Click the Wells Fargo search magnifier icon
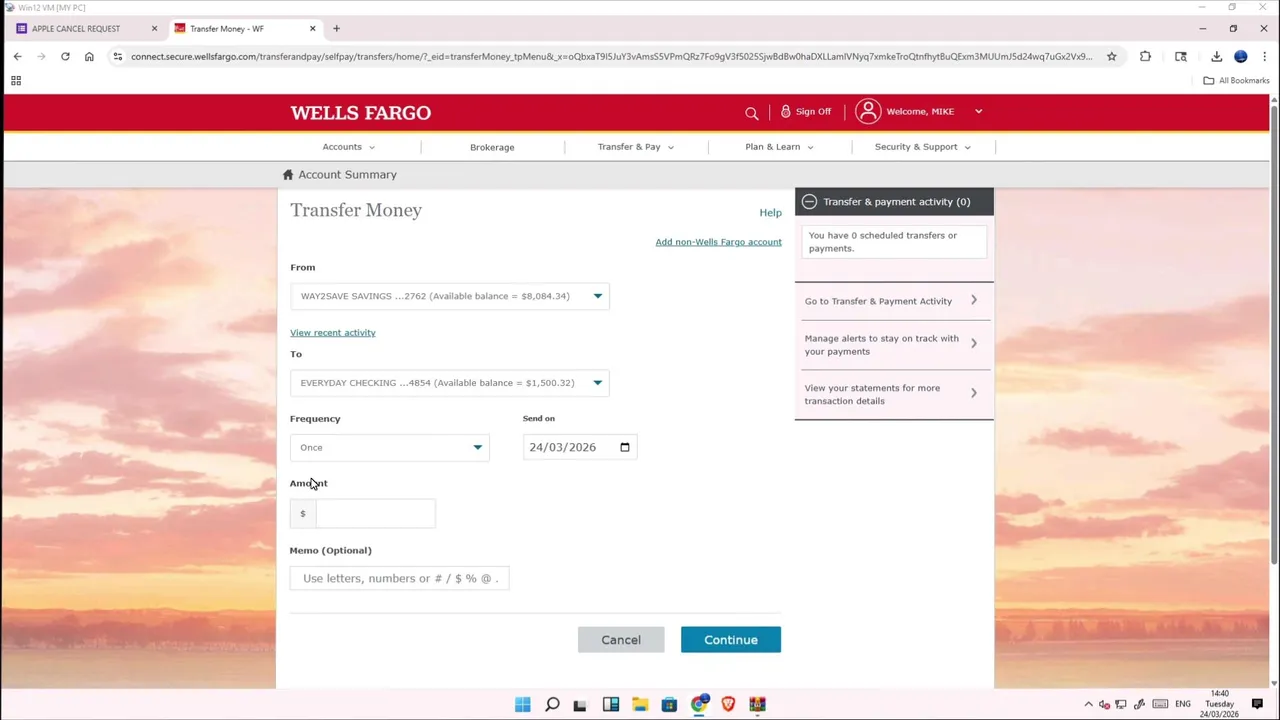The width and height of the screenshot is (1280, 720). point(752,113)
